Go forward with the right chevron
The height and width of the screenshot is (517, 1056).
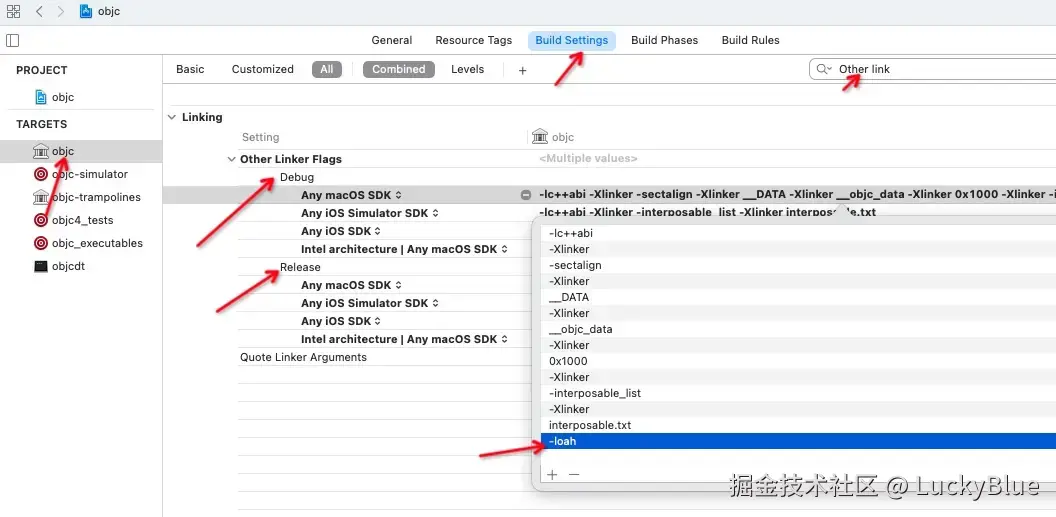coord(61,11)
